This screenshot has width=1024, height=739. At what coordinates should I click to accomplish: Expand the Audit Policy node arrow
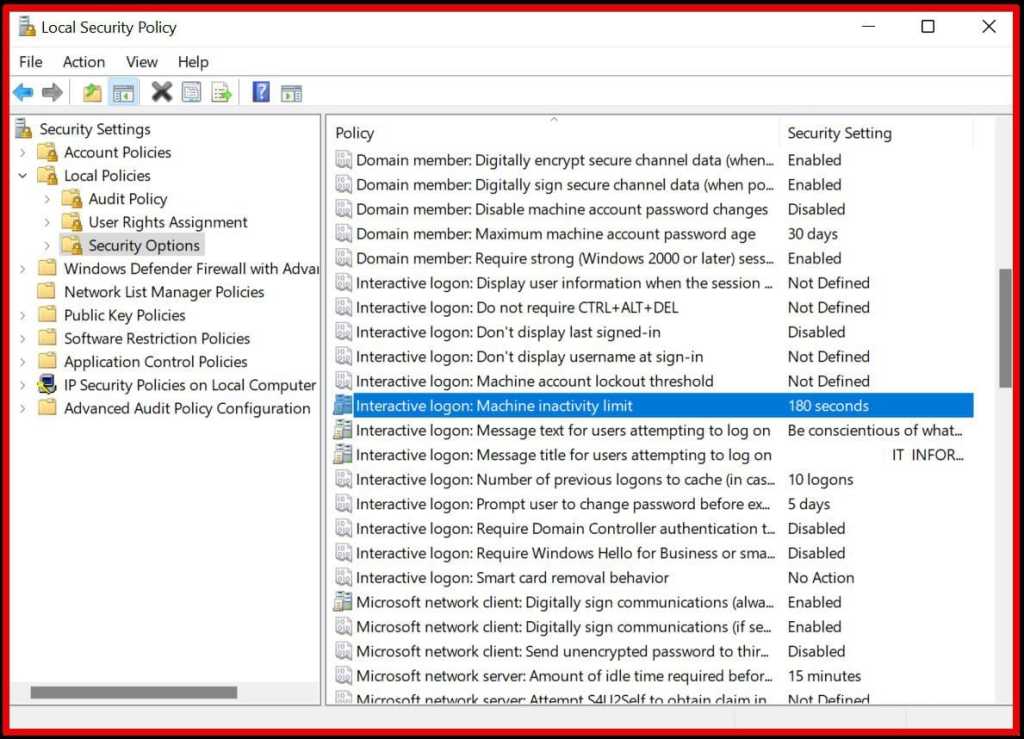pyautogui.click(x=47, y=199)
